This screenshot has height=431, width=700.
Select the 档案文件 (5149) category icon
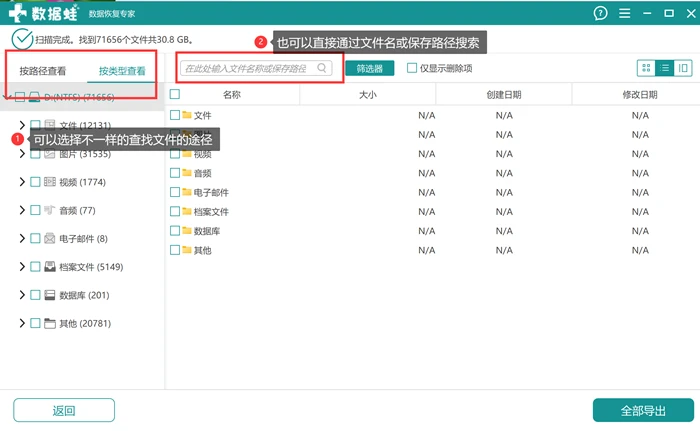50,267
